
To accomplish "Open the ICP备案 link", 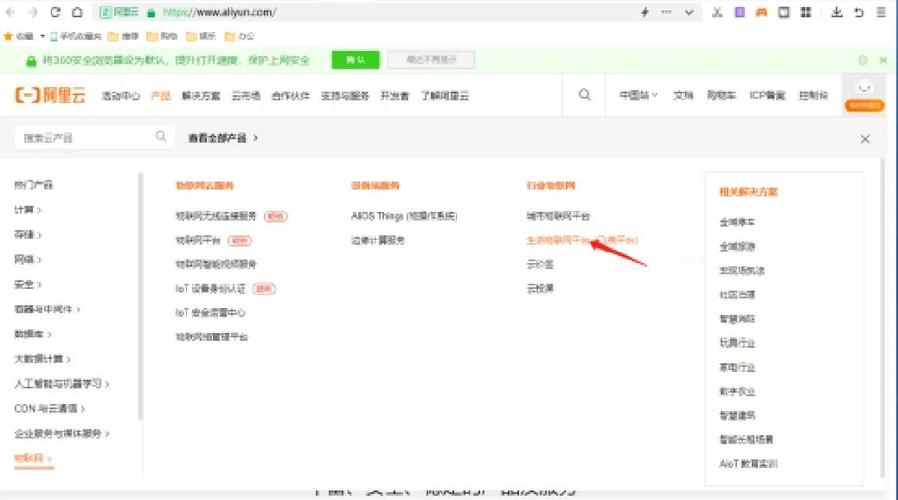I will point(767,95).
